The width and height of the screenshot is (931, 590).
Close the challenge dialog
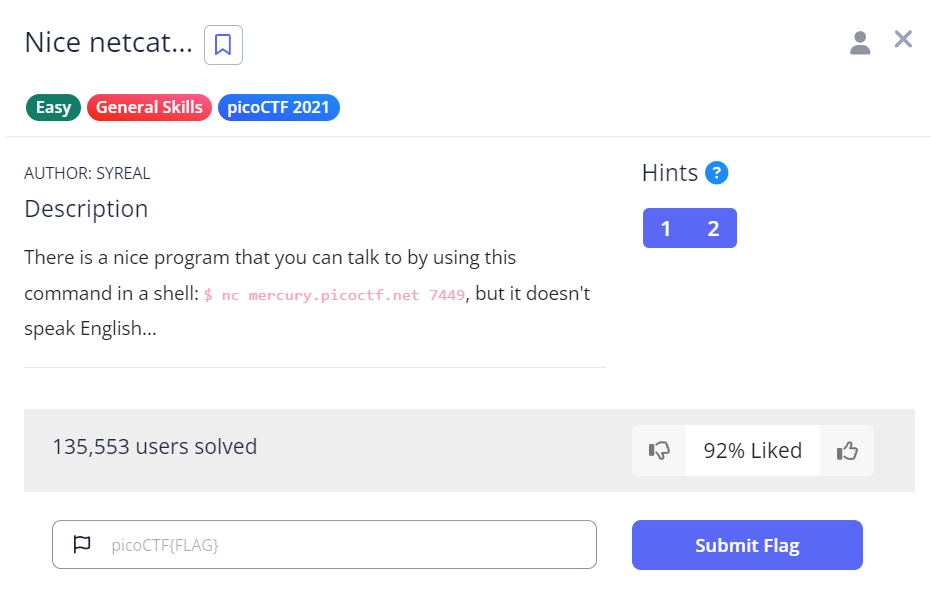pyautogui.click(x=903, y=39)
